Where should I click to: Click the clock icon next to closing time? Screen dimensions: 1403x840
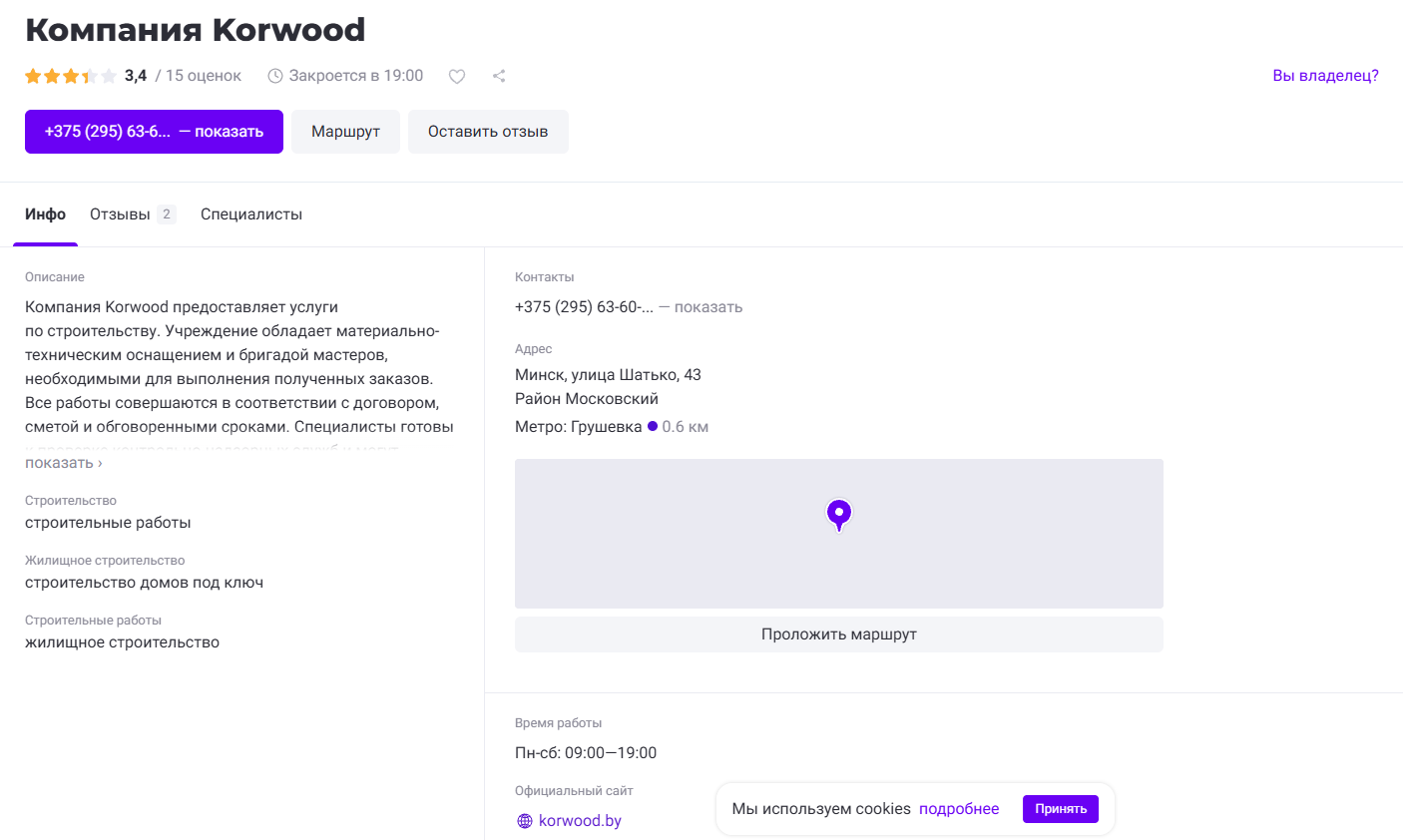[x=275, y=76]
